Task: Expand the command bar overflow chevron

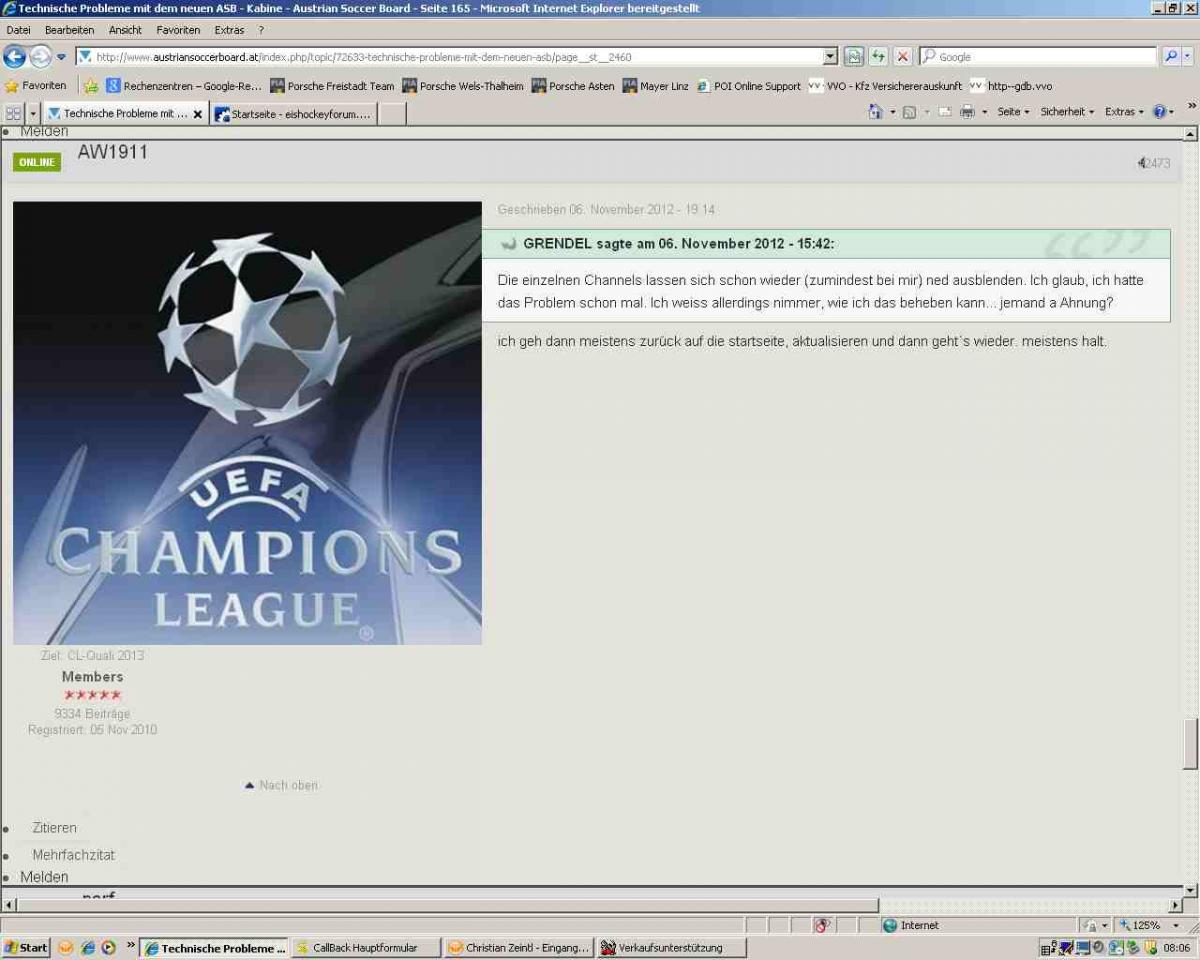Action: [1191, 106]
